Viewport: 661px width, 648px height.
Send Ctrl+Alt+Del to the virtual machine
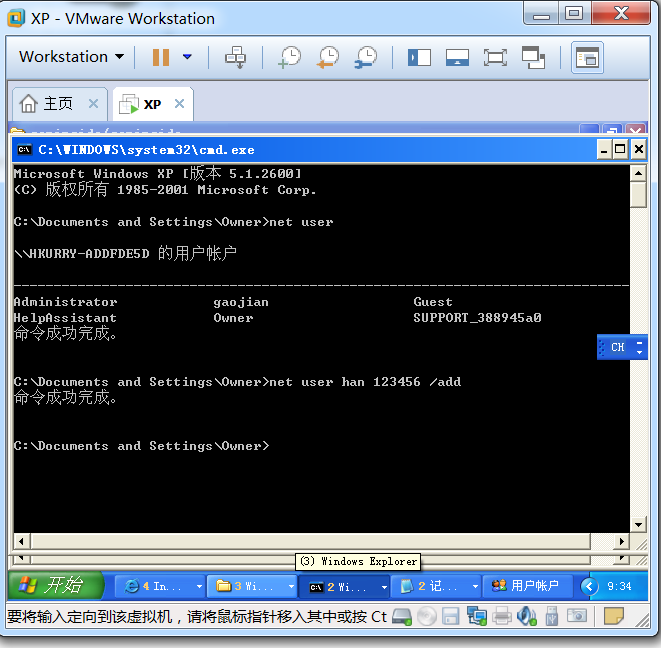click(x=235, y=57)
